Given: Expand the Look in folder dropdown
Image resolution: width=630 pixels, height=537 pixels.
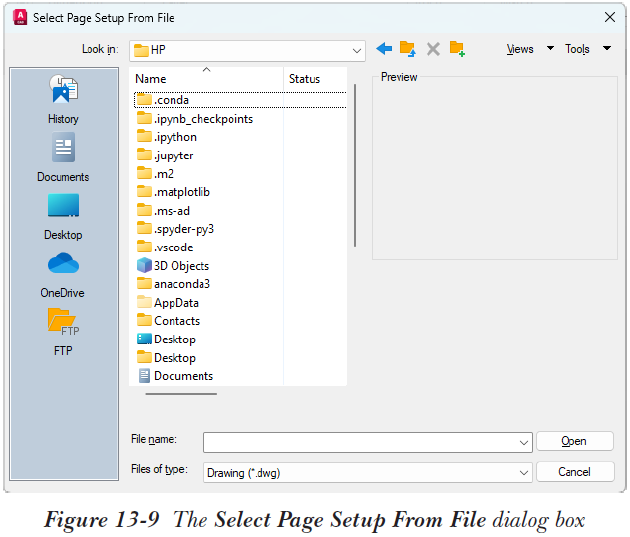Looking at the screenshot, I should pyautogui.click(x=356, y=51).
